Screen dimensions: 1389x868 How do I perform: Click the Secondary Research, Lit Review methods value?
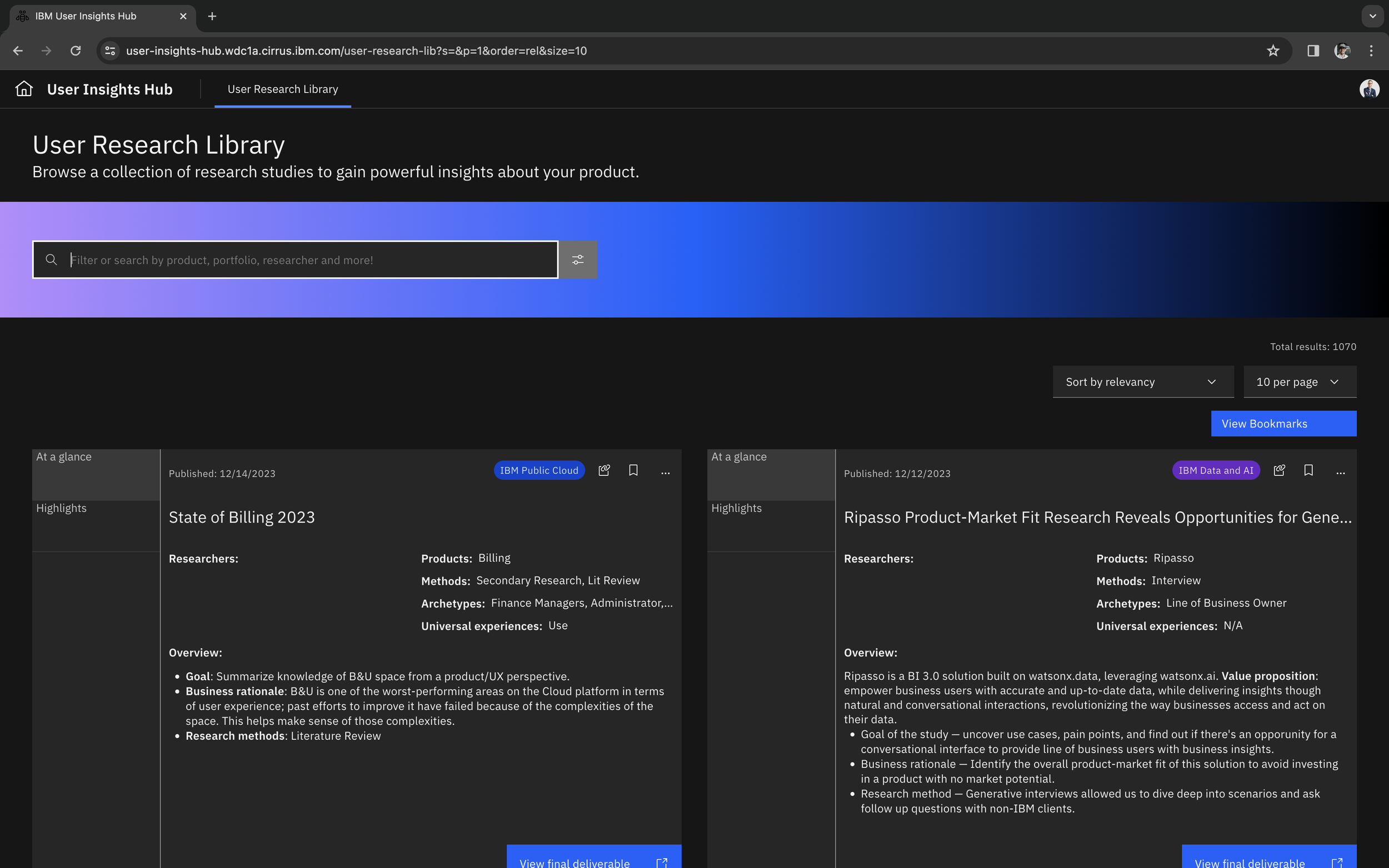pyautogui.click(x=558, y=580)
